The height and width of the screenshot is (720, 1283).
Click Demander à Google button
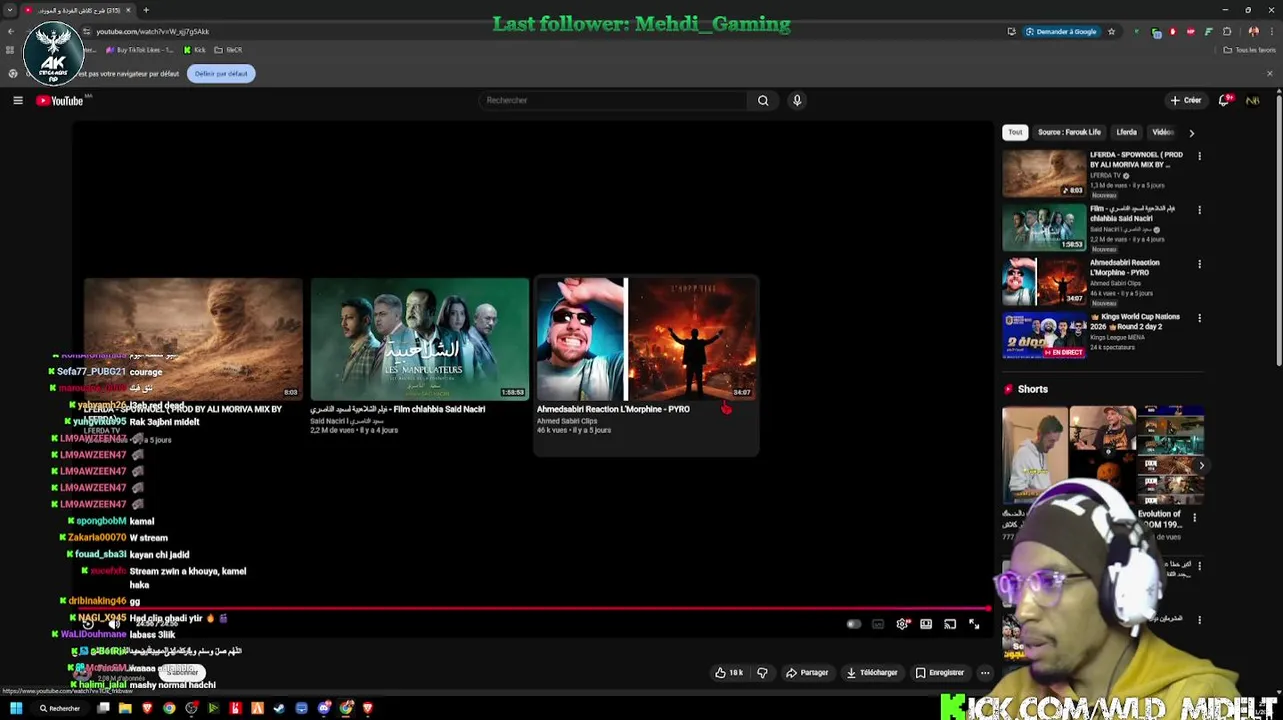[1062, 31]
